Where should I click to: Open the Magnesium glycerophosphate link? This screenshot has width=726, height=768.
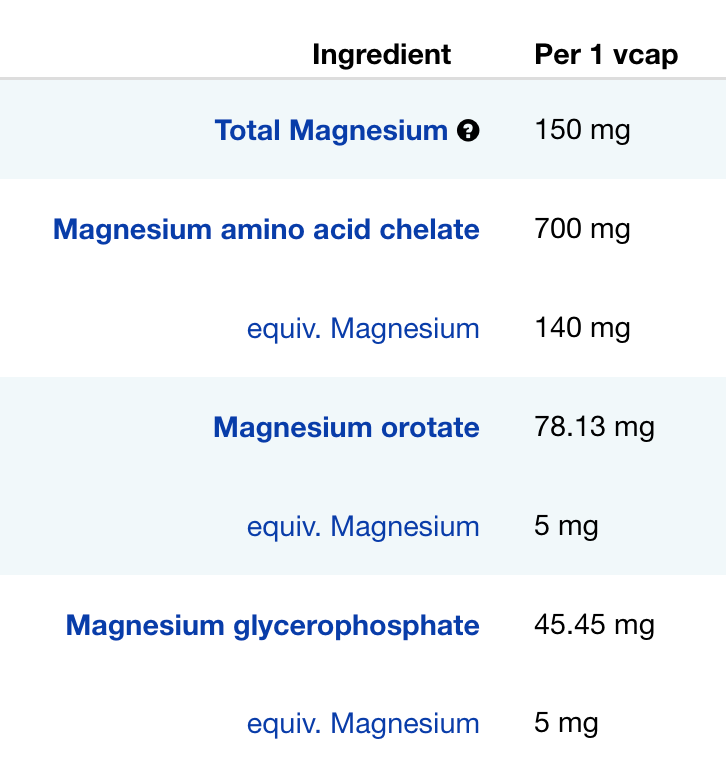pyautogui.click(x=272, y=626)
